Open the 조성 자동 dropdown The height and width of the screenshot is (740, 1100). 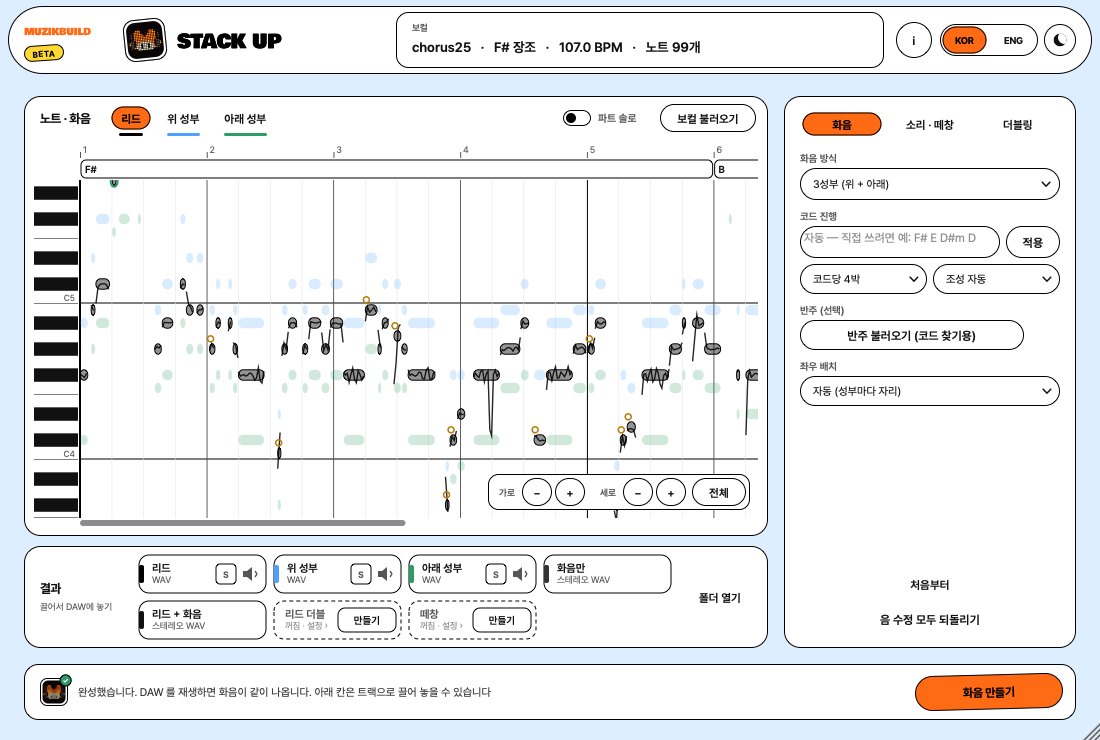point(996,279)
